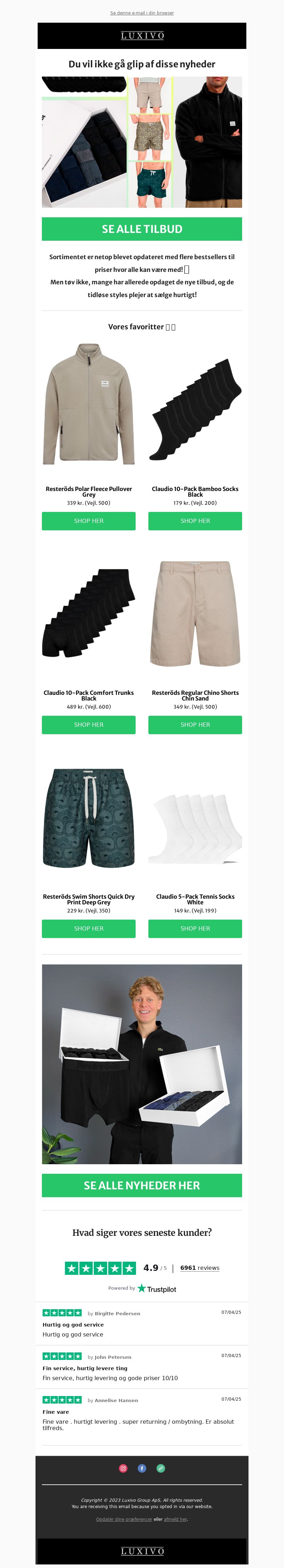Click the 'SE ALLE TILBUD' button

142,229
